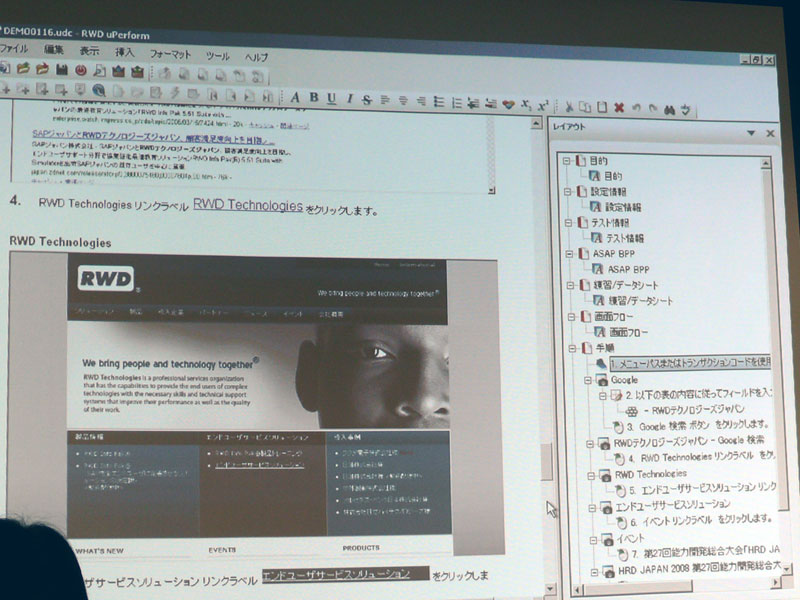Close the レイアウト panel
This screenshot has height=600, width=800.
[770, 133]
